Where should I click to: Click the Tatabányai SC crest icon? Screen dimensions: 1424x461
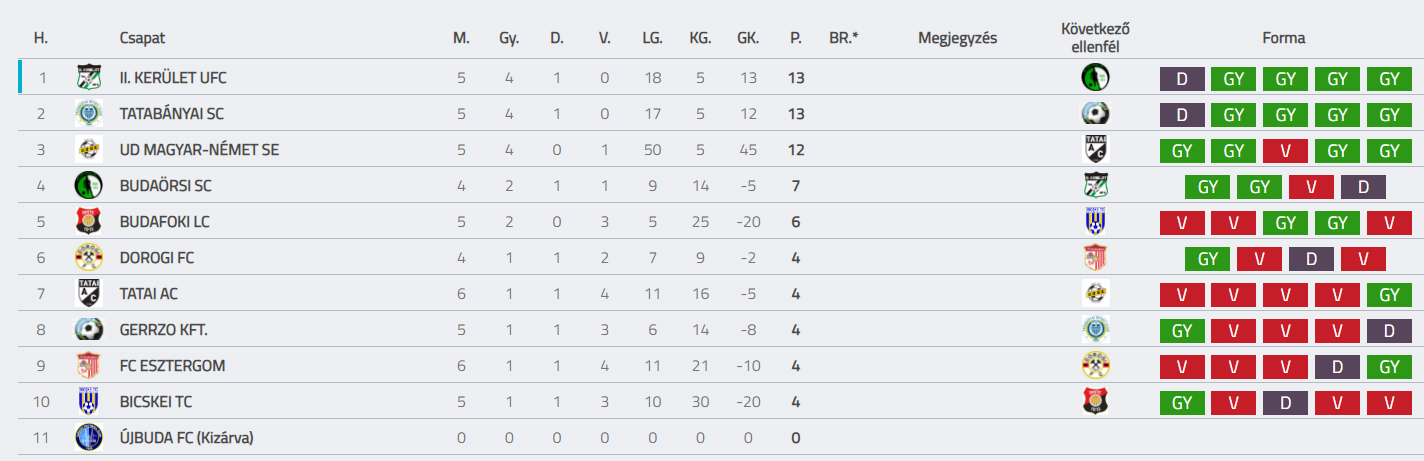(89, 113)
